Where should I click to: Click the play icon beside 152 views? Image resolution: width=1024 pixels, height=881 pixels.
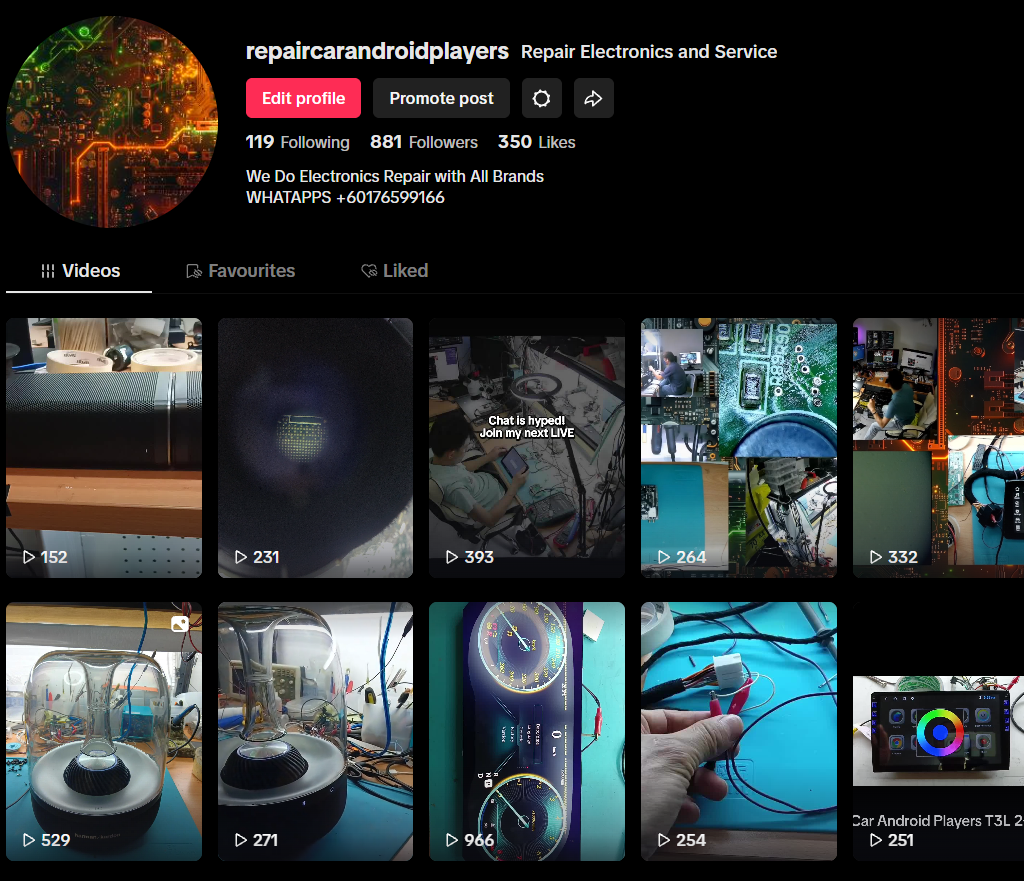pos(29,557)
